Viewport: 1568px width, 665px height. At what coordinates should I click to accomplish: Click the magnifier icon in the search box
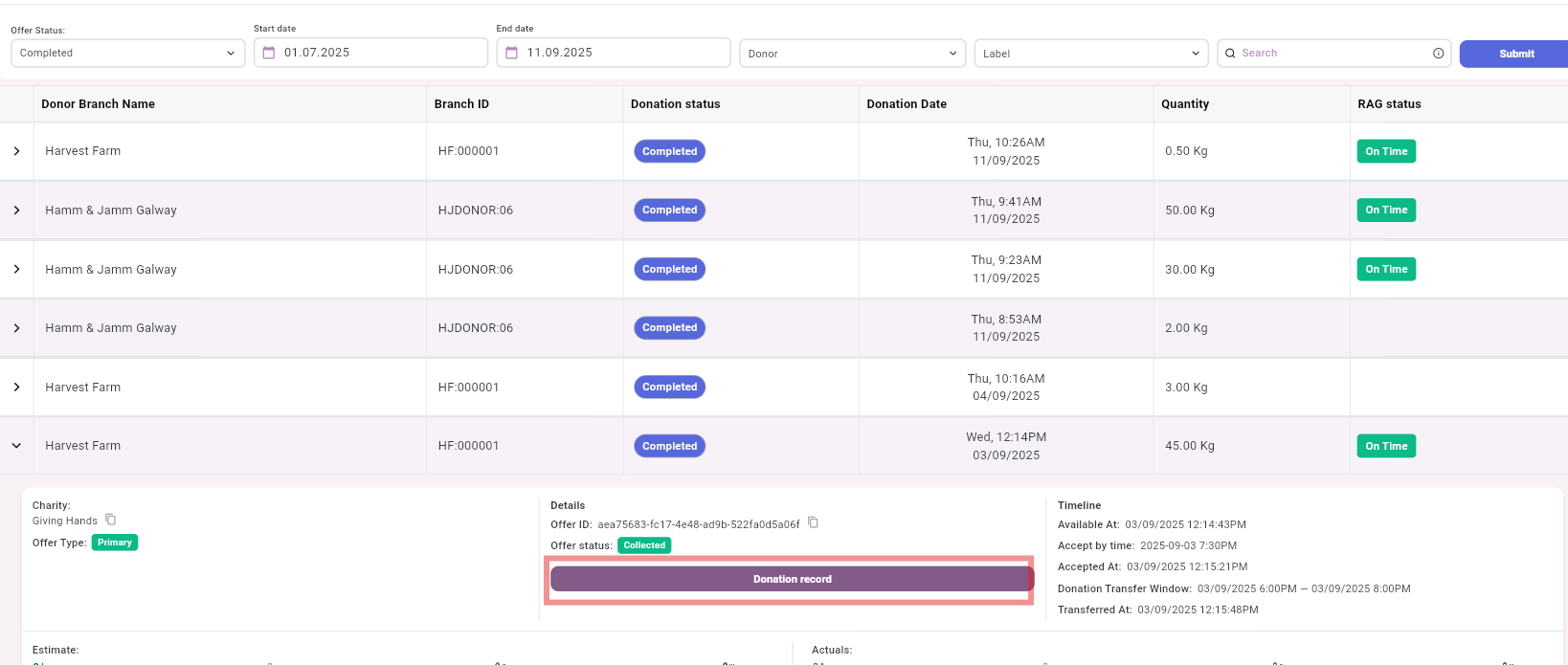tap(1230, 54)
